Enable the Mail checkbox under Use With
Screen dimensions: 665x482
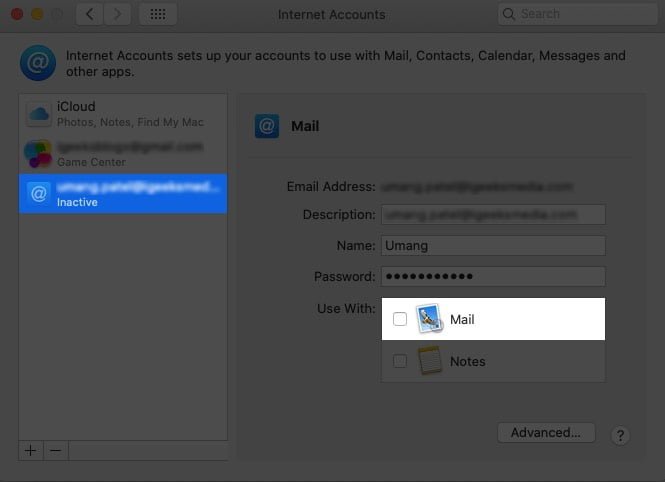point(400,319)
